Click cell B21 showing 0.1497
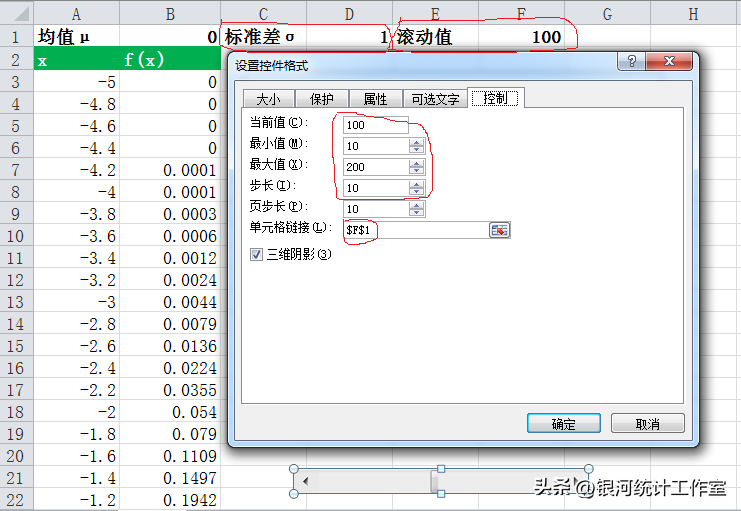 click(170, 477)
